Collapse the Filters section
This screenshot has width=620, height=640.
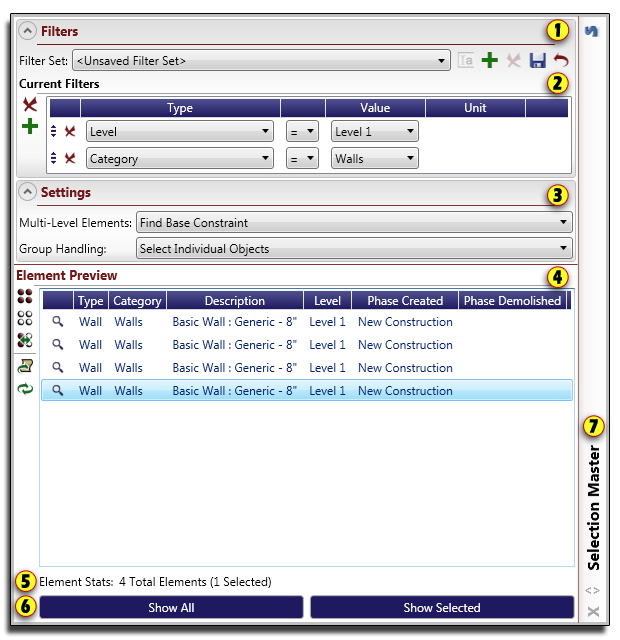(x=28, y=31)
